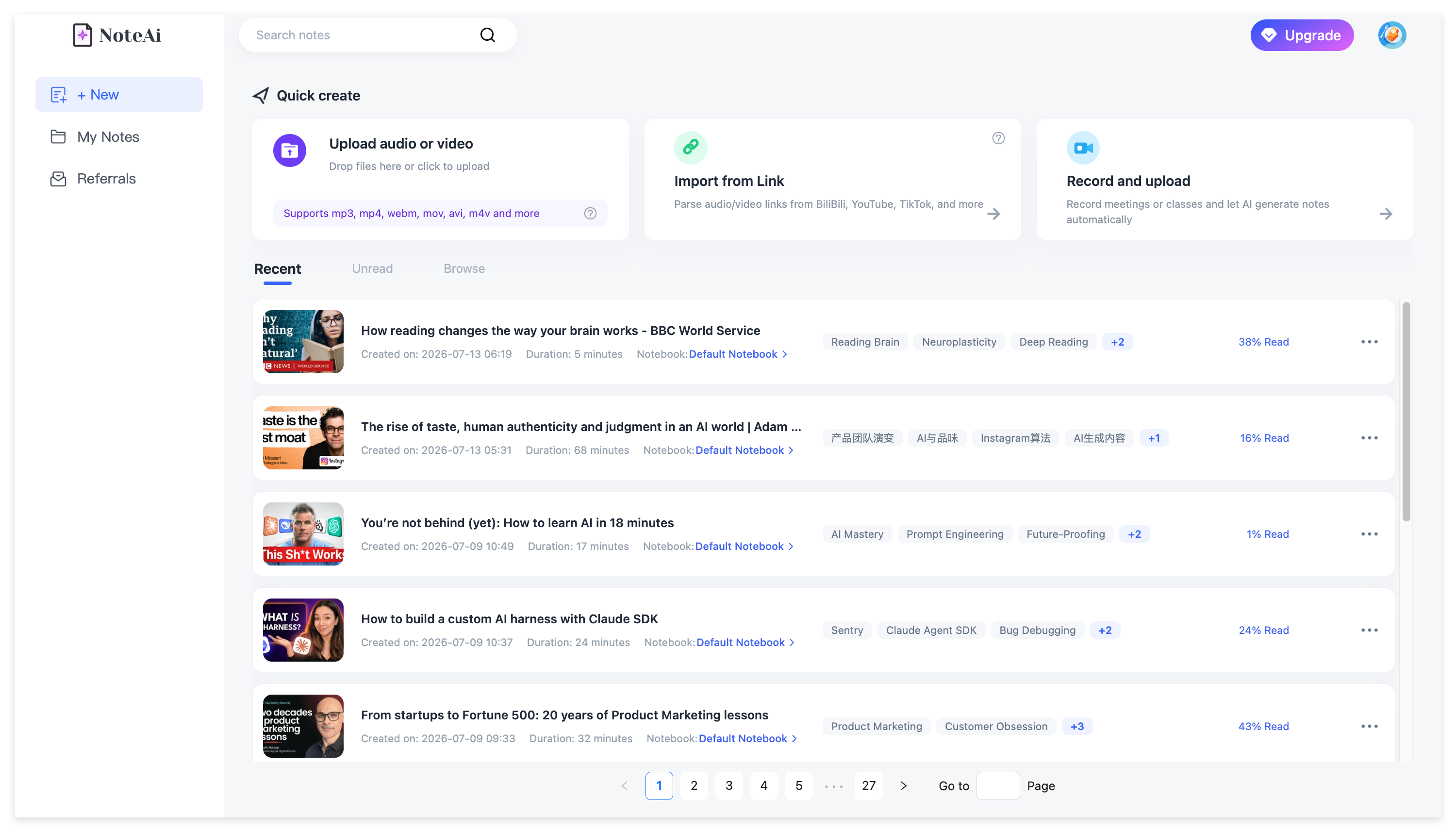Click the blue video camera icon
Image resolution: width=1456 pixels, height=832 pixels.
tap(1083, 148)
